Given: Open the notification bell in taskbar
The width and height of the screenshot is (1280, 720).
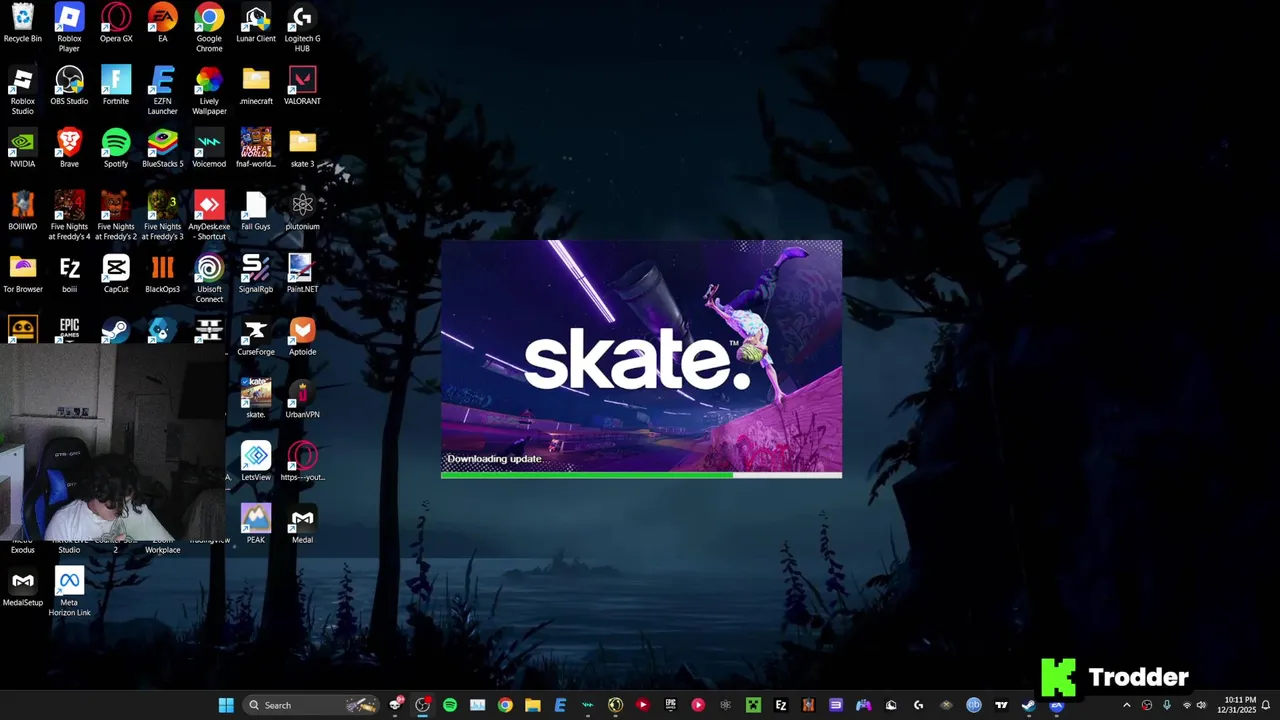Looking at the screenshot, I should (x=1266, y=705).
